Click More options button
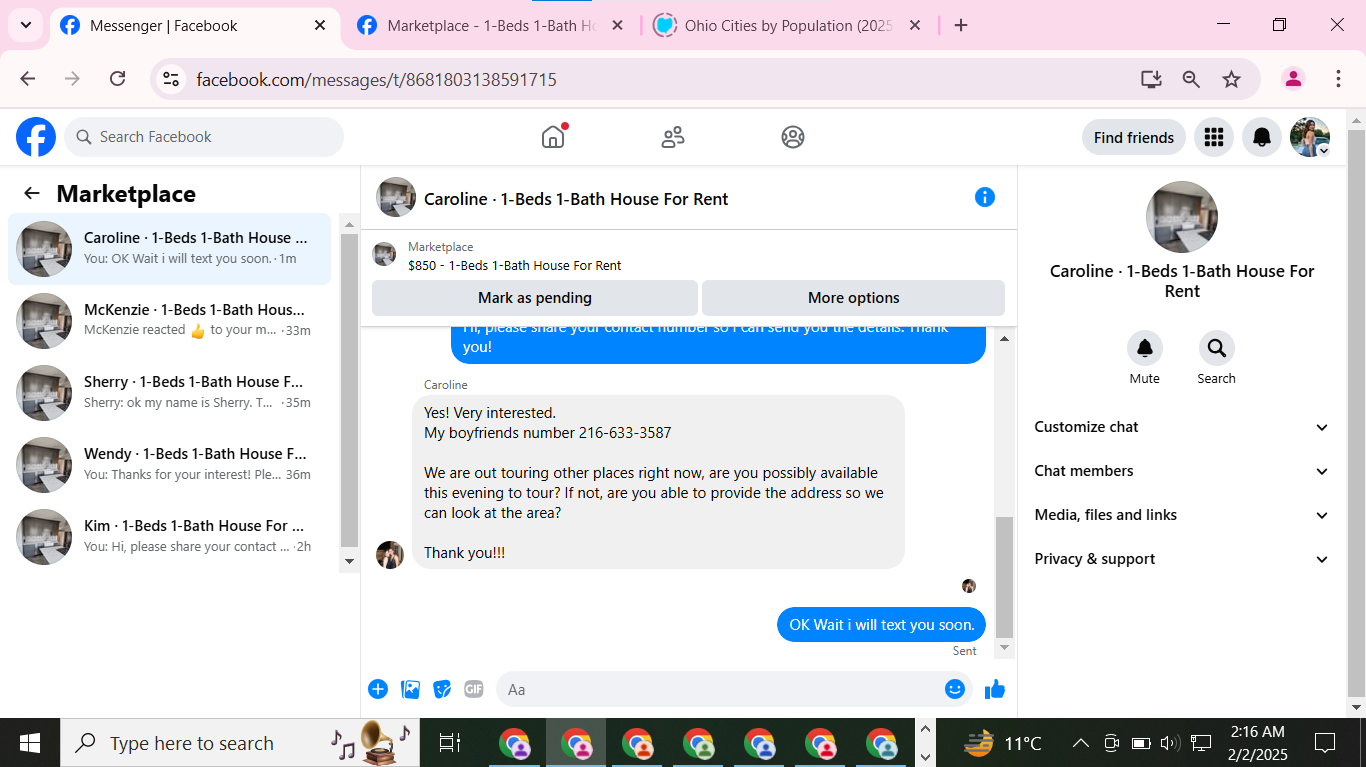 tap(854, 298)
